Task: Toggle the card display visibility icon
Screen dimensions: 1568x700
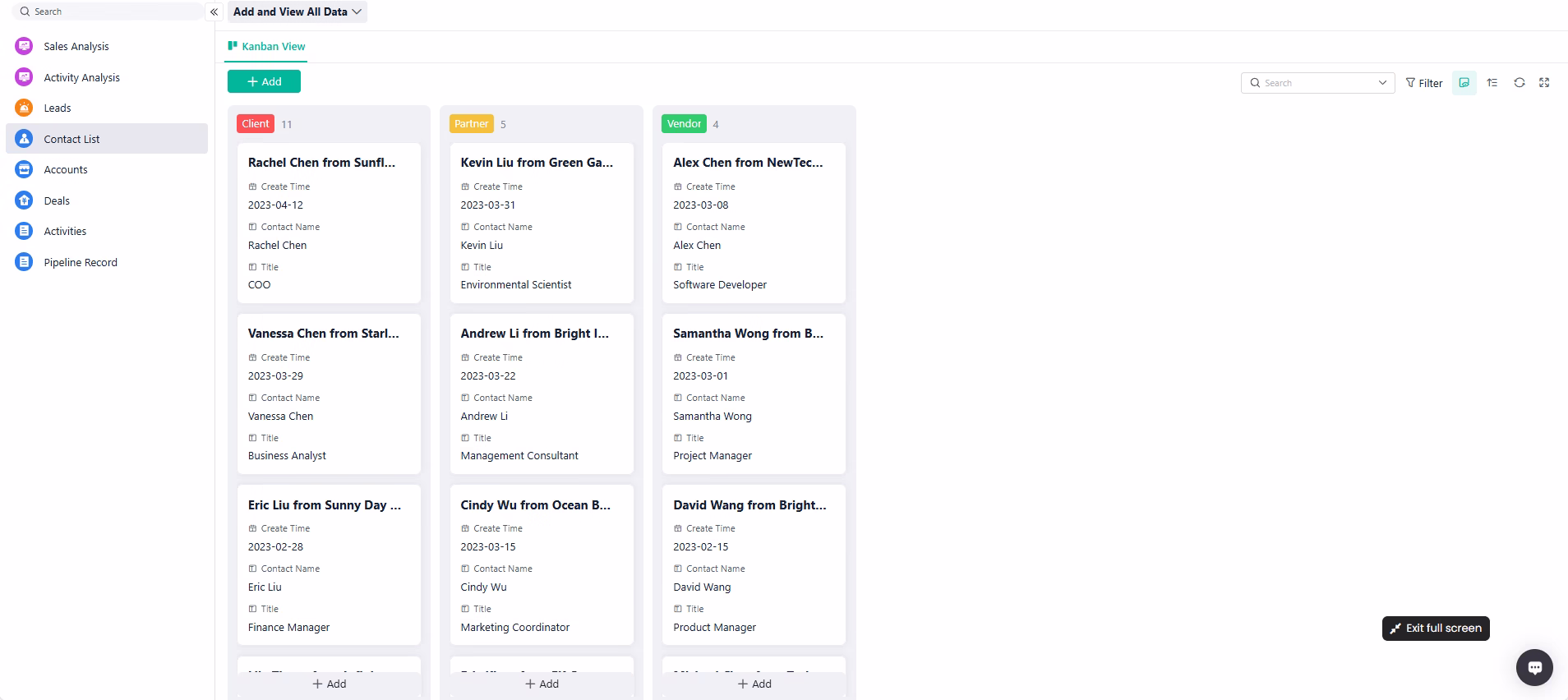Action: 1464,83
